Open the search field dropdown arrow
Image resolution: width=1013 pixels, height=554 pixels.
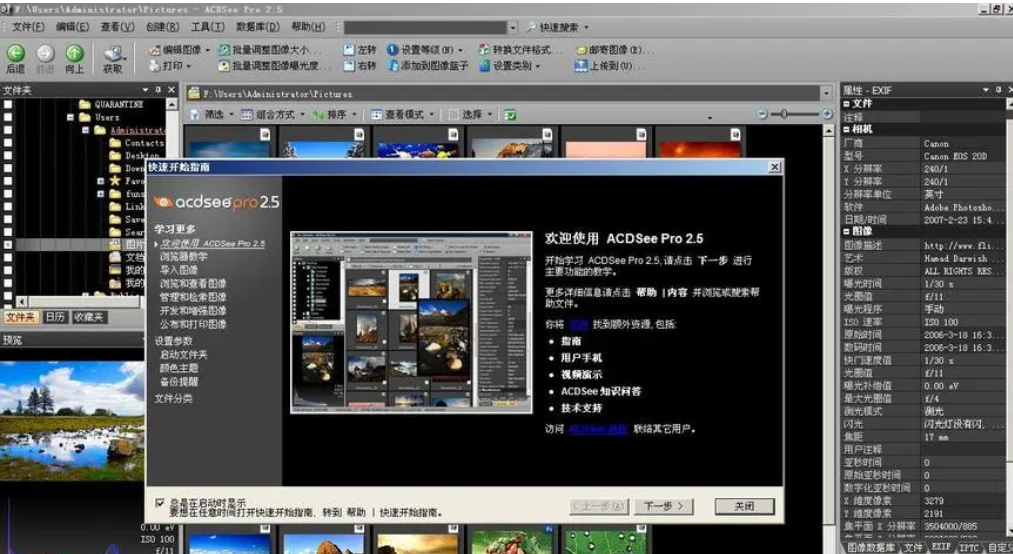[x=512, y=28]
